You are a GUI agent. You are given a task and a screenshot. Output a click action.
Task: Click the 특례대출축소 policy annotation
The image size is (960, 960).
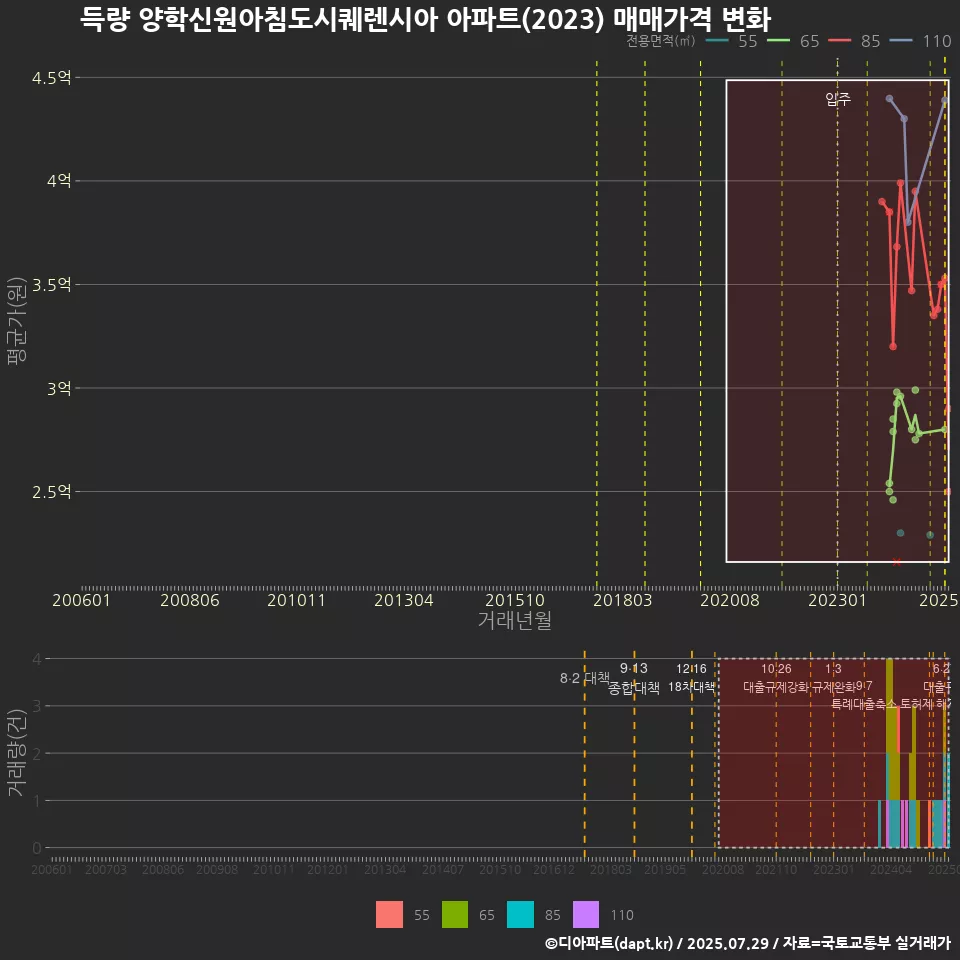(863, 704)
